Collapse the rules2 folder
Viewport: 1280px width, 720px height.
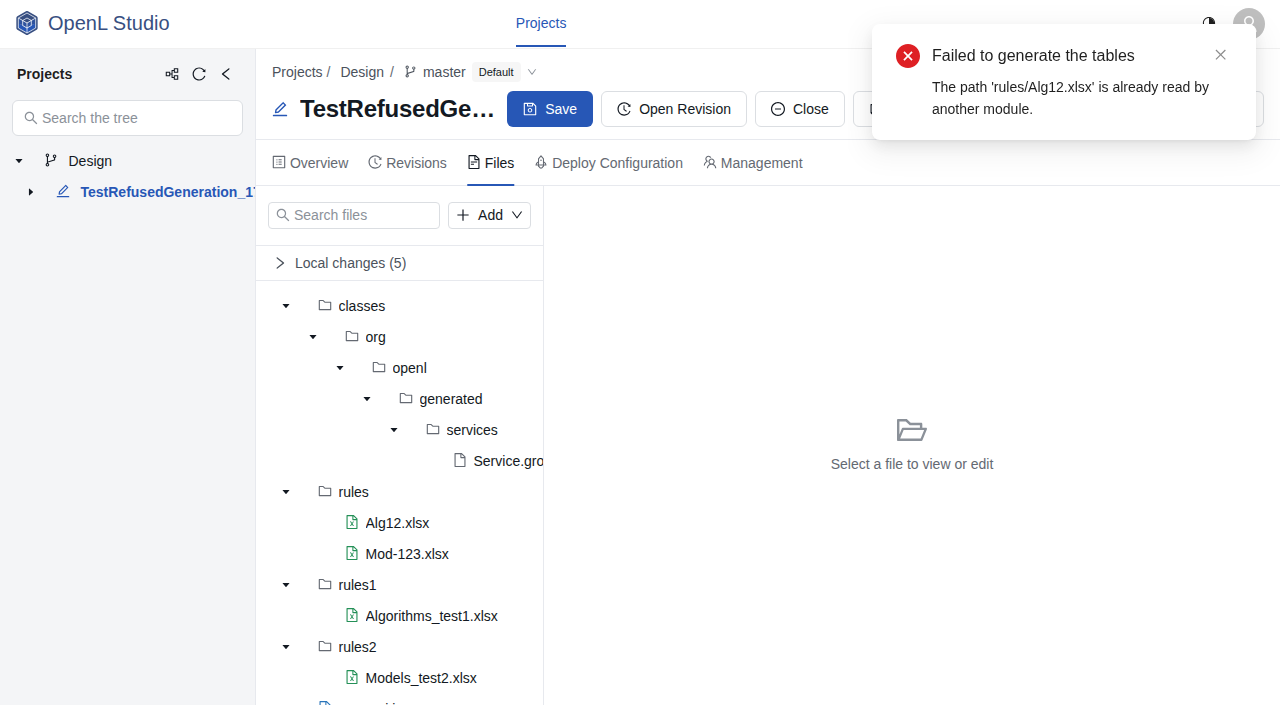(286, 647)
